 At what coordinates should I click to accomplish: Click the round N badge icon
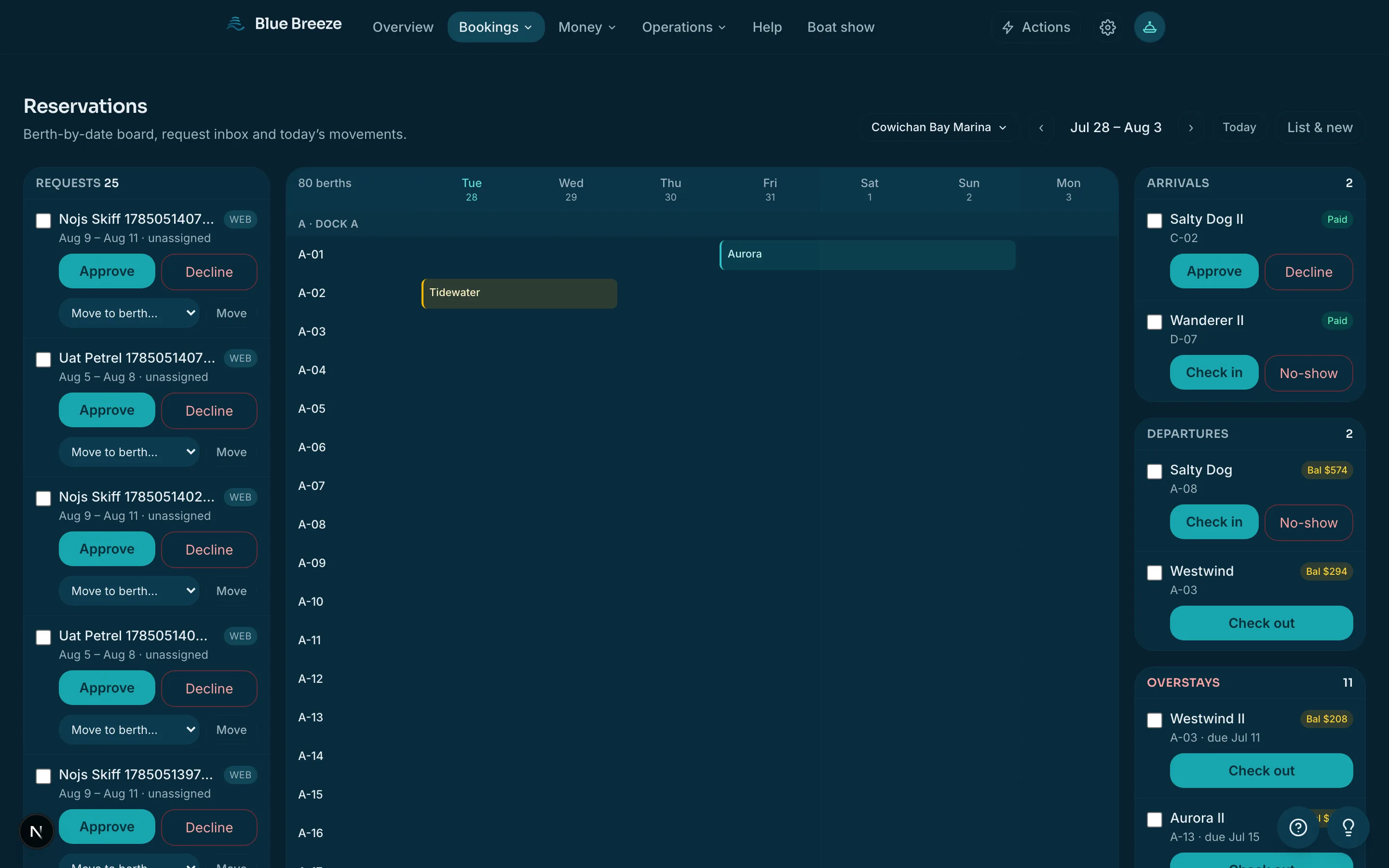[x=36, y=831]
